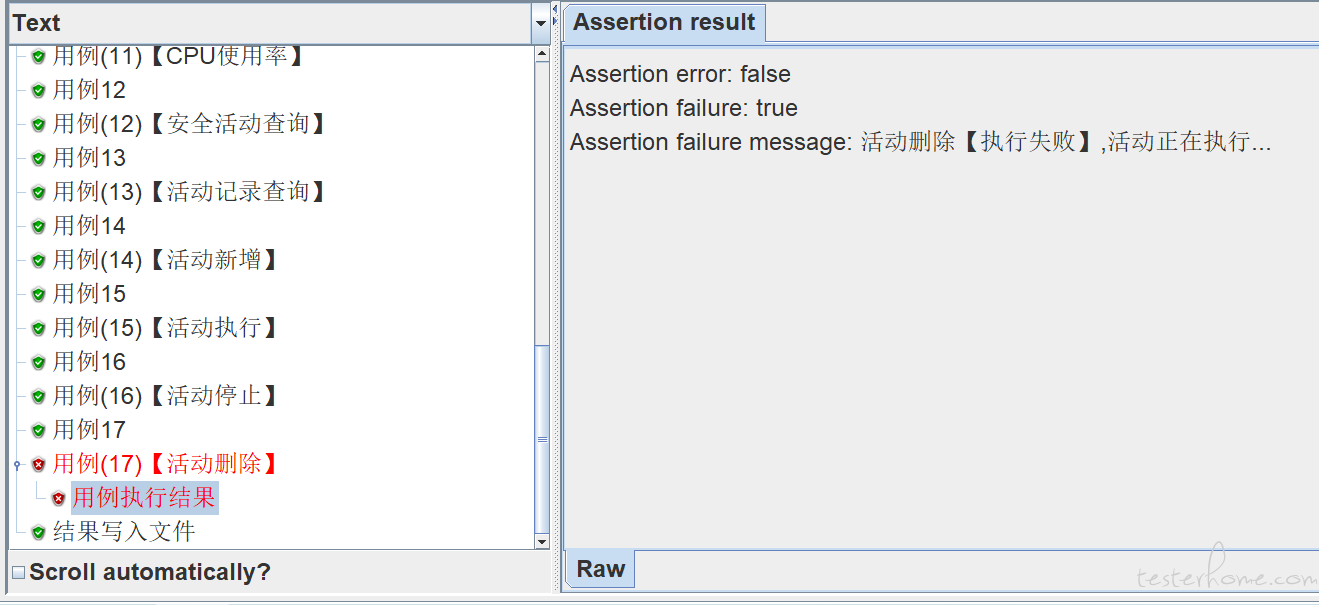
Task: Enable the Scroll automatically checkbox
Action: pos(18,573)
